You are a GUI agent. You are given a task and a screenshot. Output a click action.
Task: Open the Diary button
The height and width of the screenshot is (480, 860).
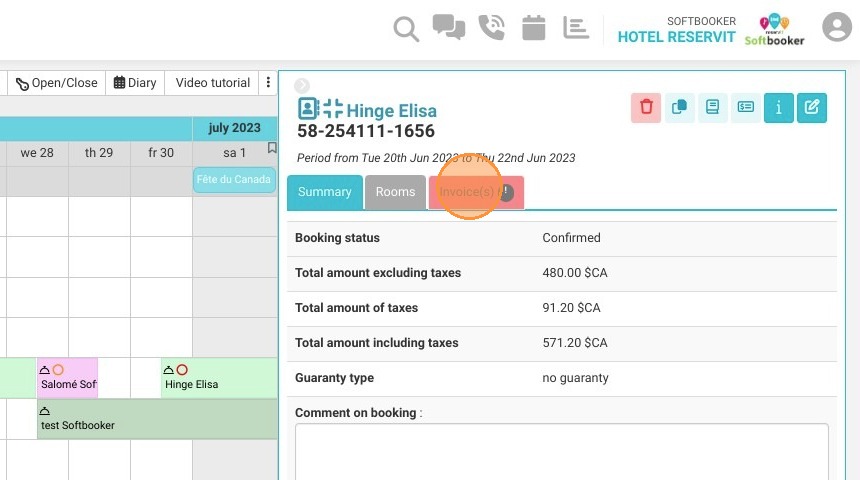point(135,83)
